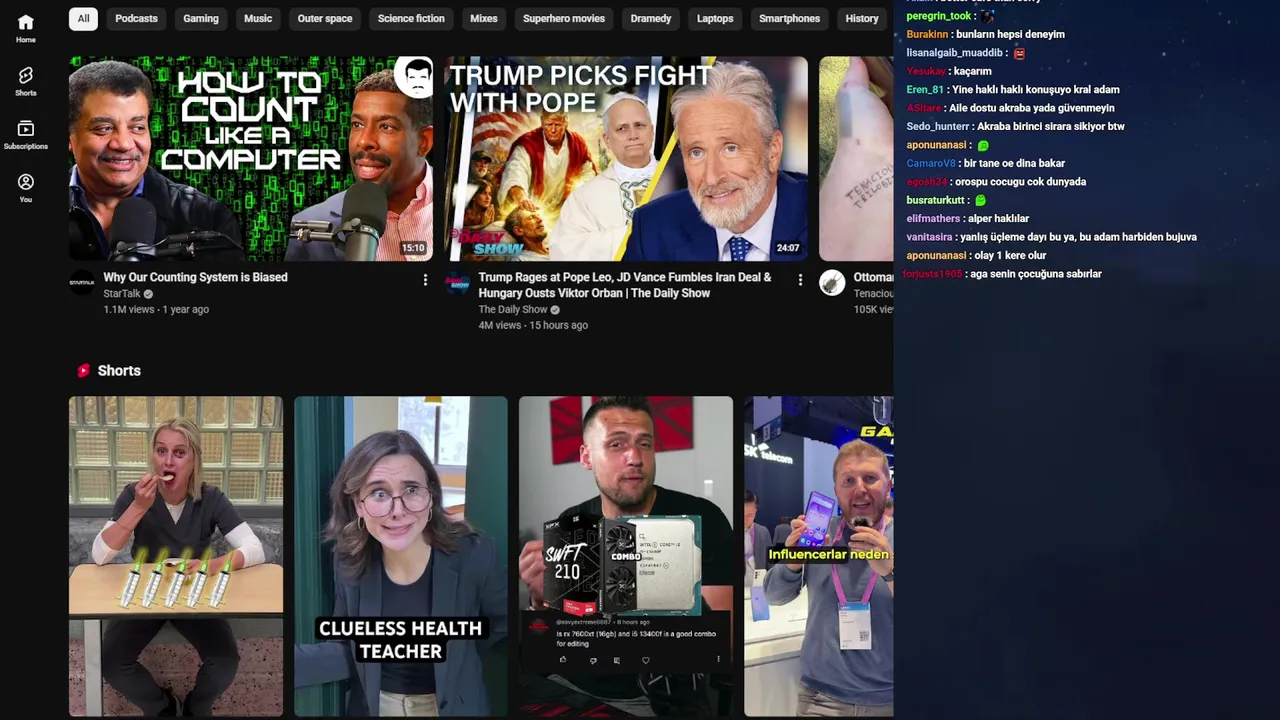Select the Music filter chip
The width and height of the screenshot is (1280, 720).
pos(258,18)
